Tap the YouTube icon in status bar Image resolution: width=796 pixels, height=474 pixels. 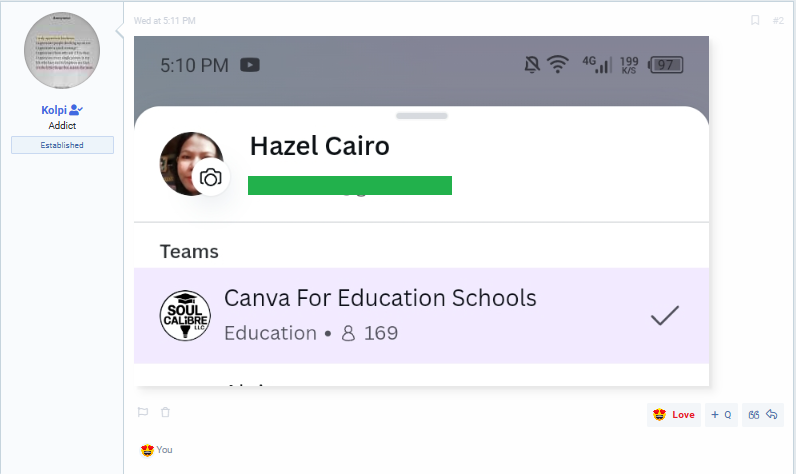click(x=250, y=65)
